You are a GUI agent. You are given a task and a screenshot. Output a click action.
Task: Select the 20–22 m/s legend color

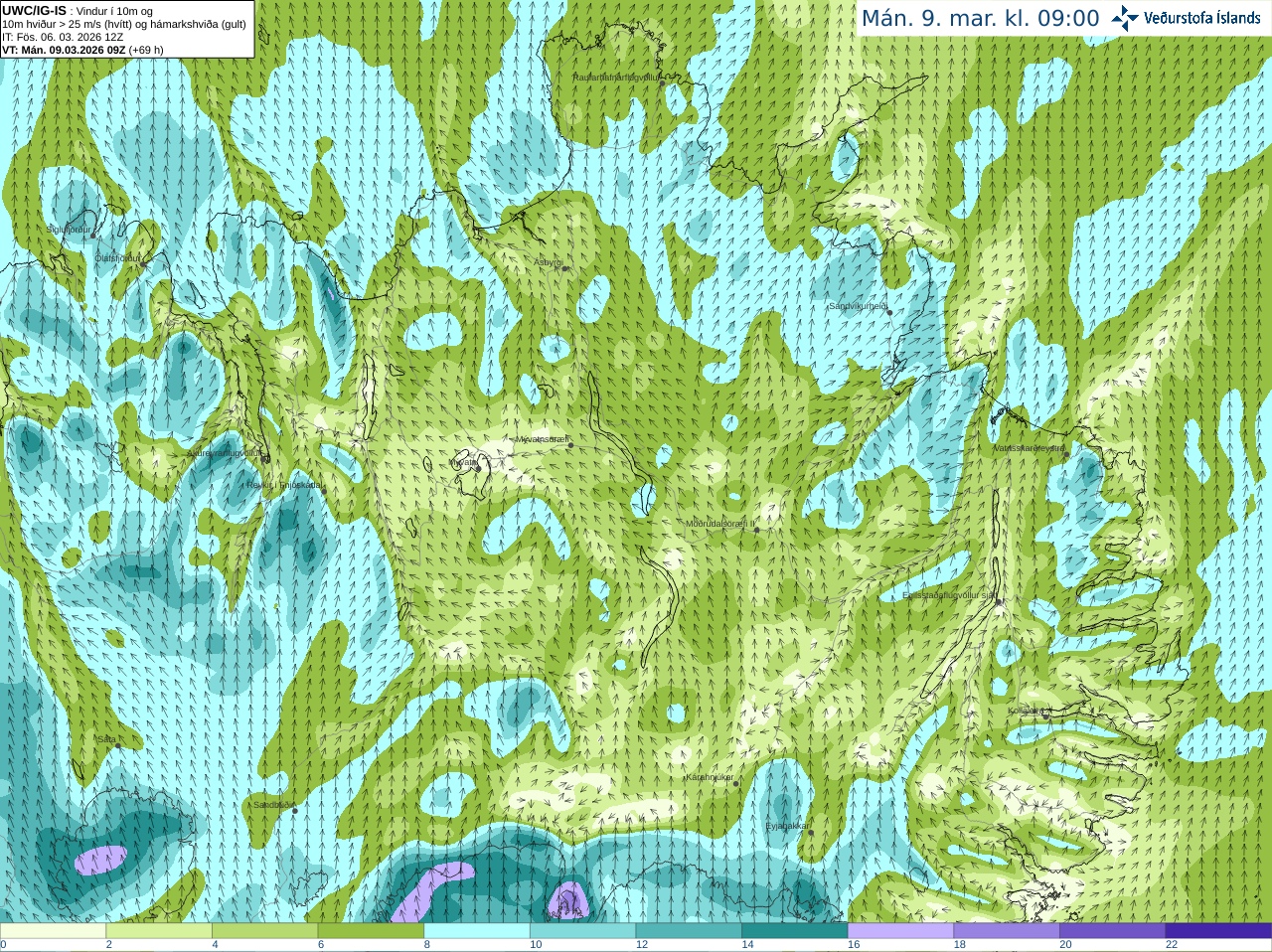pos(1113,931)
